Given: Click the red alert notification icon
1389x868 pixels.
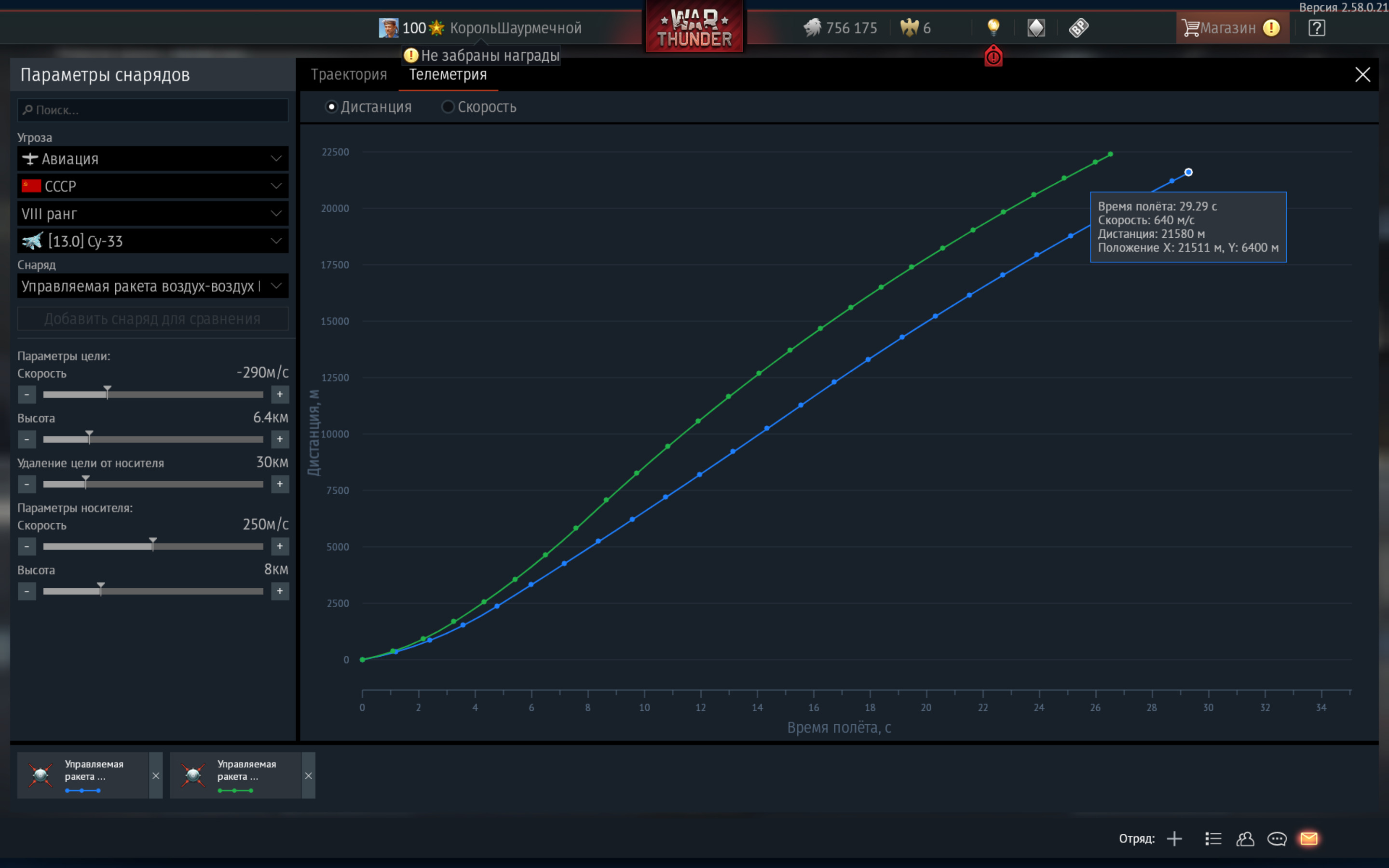Looking at the screenshot, I should [993, 56].
